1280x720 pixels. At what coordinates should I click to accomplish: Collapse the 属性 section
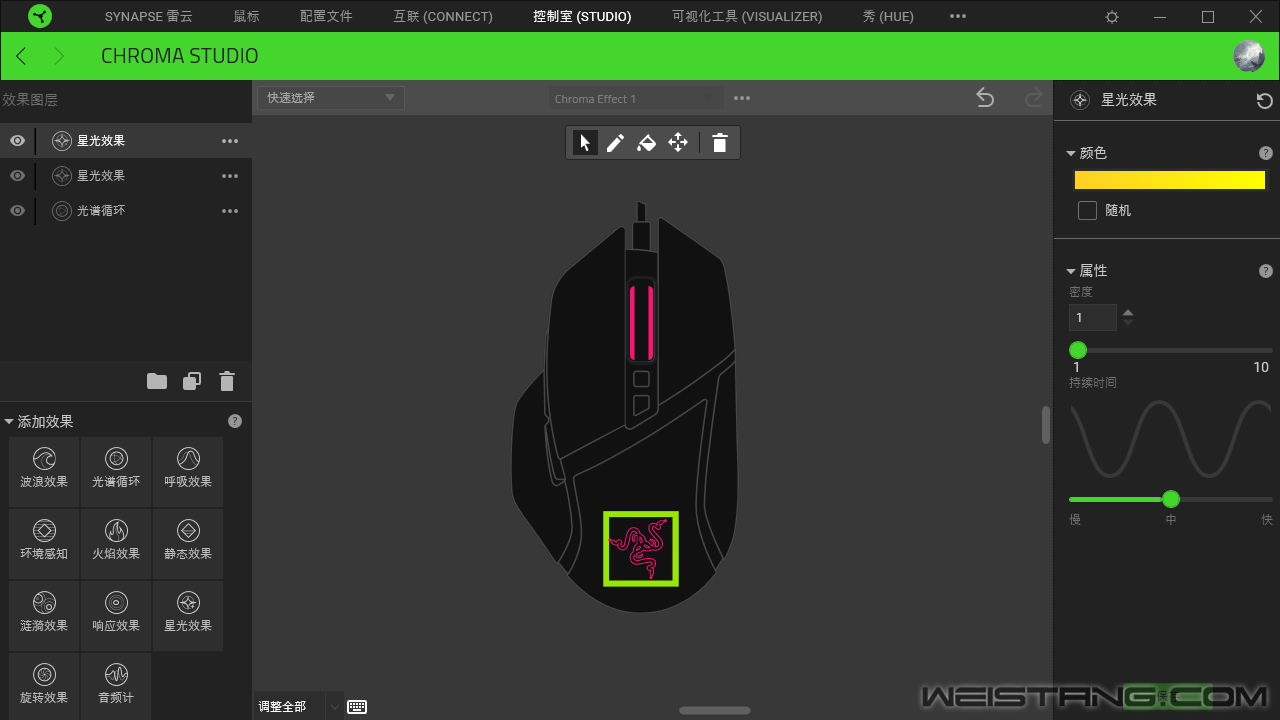click(x=1071, y=271)
